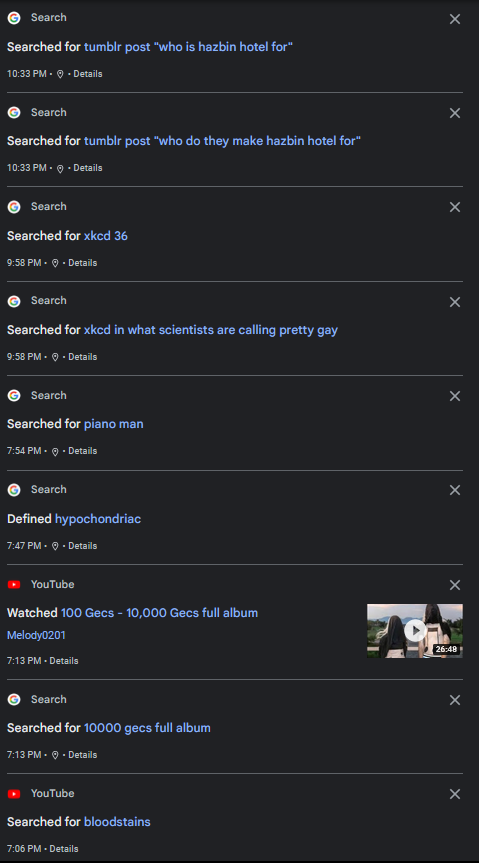
Task: Delete the "who is hazbin hotel for" entry
Action: pos(455,19)
